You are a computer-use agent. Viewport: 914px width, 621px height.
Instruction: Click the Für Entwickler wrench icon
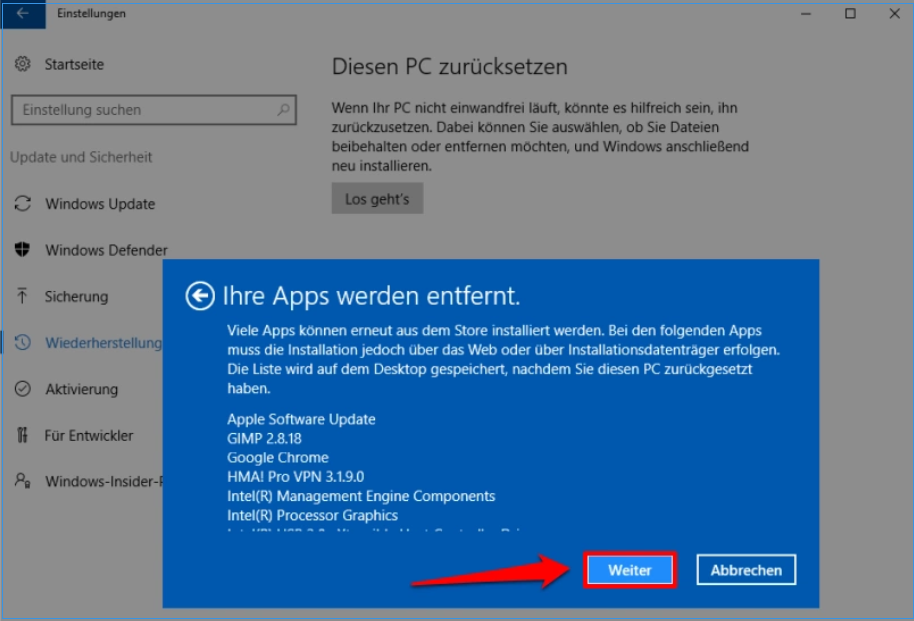(21, 435)
